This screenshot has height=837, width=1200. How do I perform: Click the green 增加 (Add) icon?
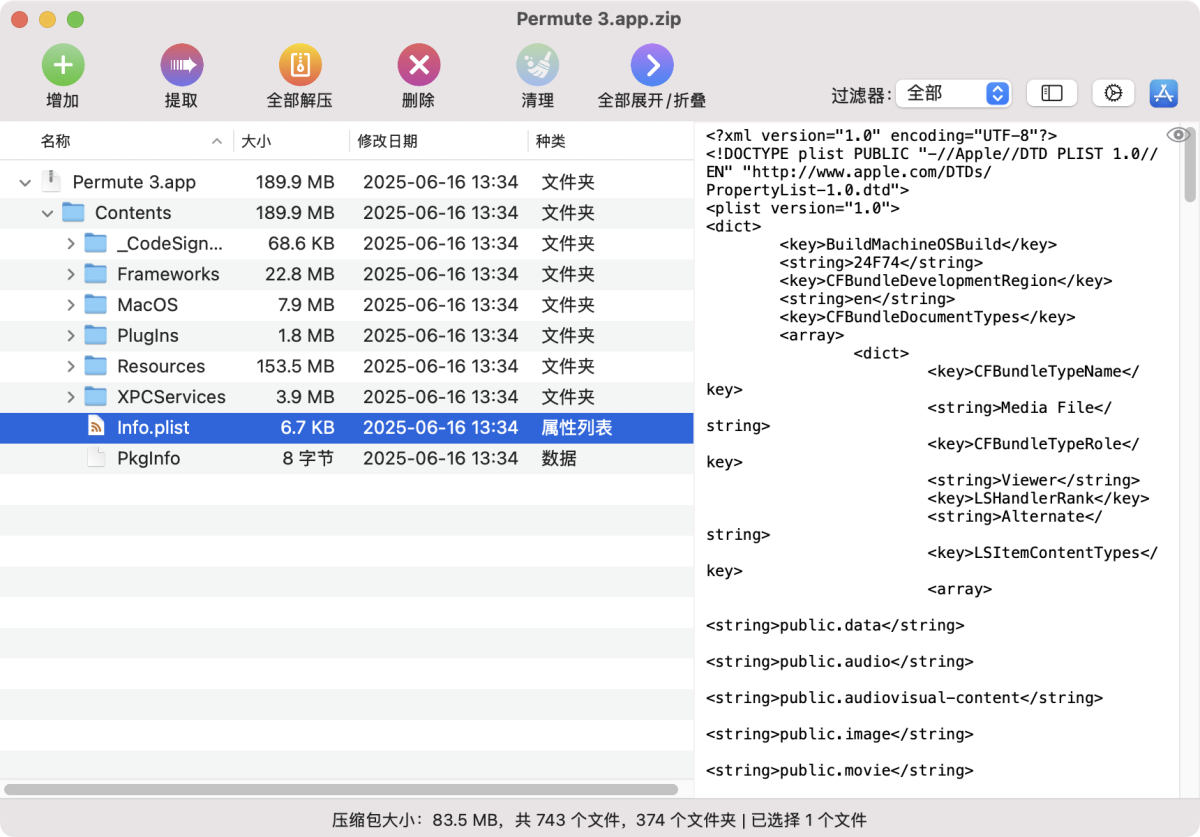tap(63, 65)
